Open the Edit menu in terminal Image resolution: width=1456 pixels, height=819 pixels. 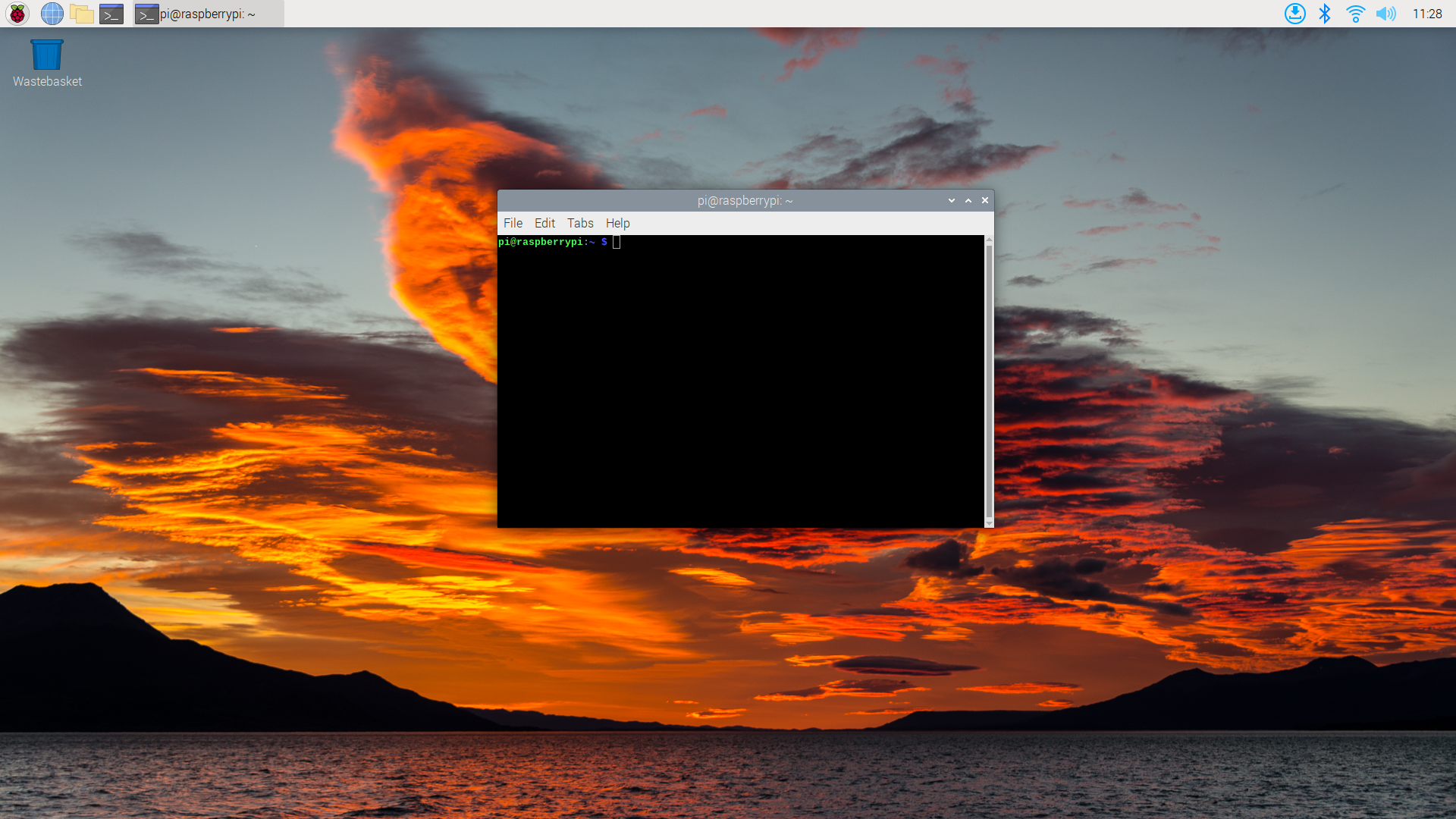(x=544, y=223)
